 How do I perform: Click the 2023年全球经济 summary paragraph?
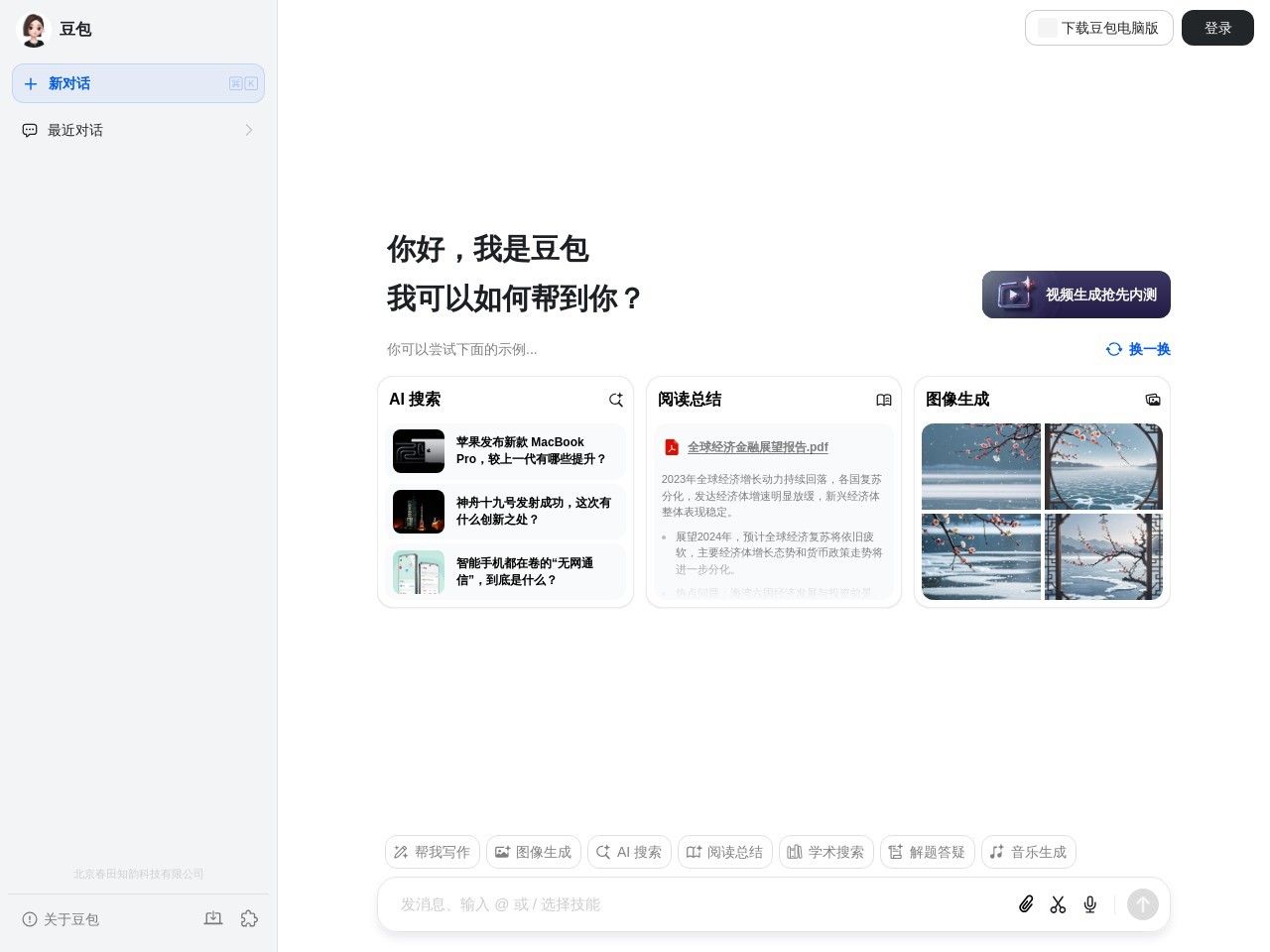772,496
